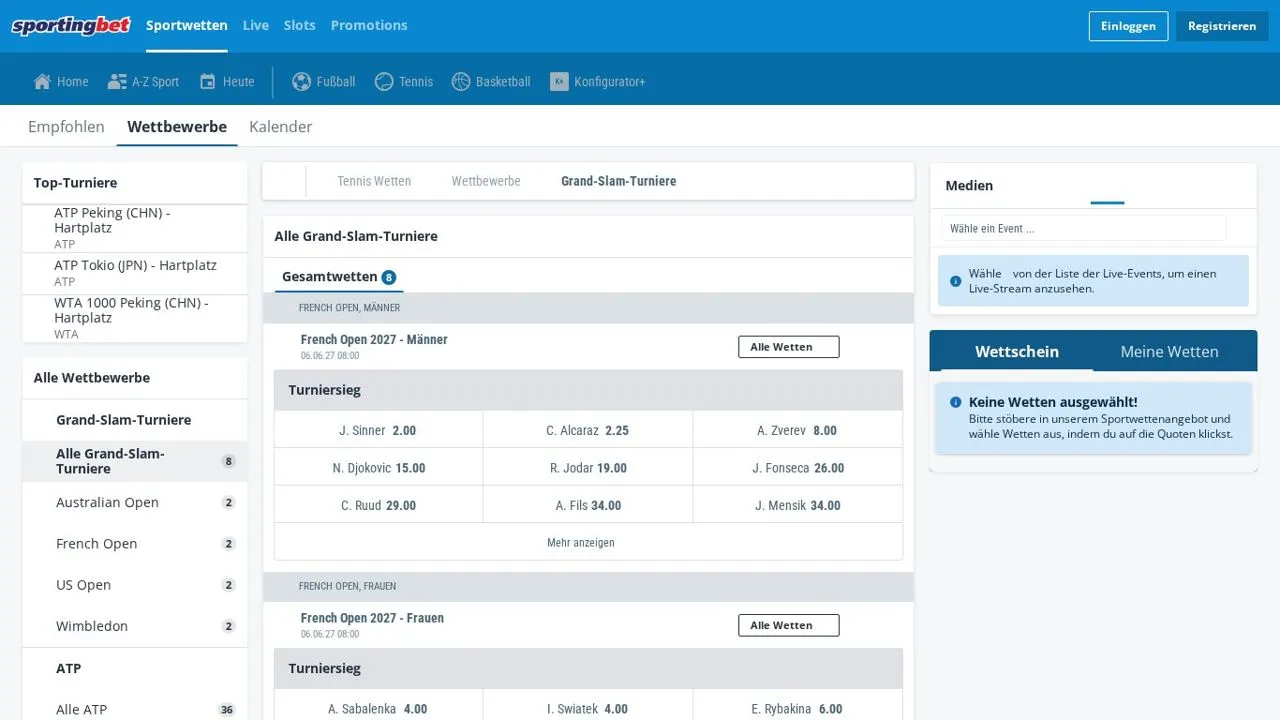Image resolution: width=1280 pixels, height=720 pixels.
Task: Select the Tennis ball icon
Action: pyautogui.click(x=384, y=82)
